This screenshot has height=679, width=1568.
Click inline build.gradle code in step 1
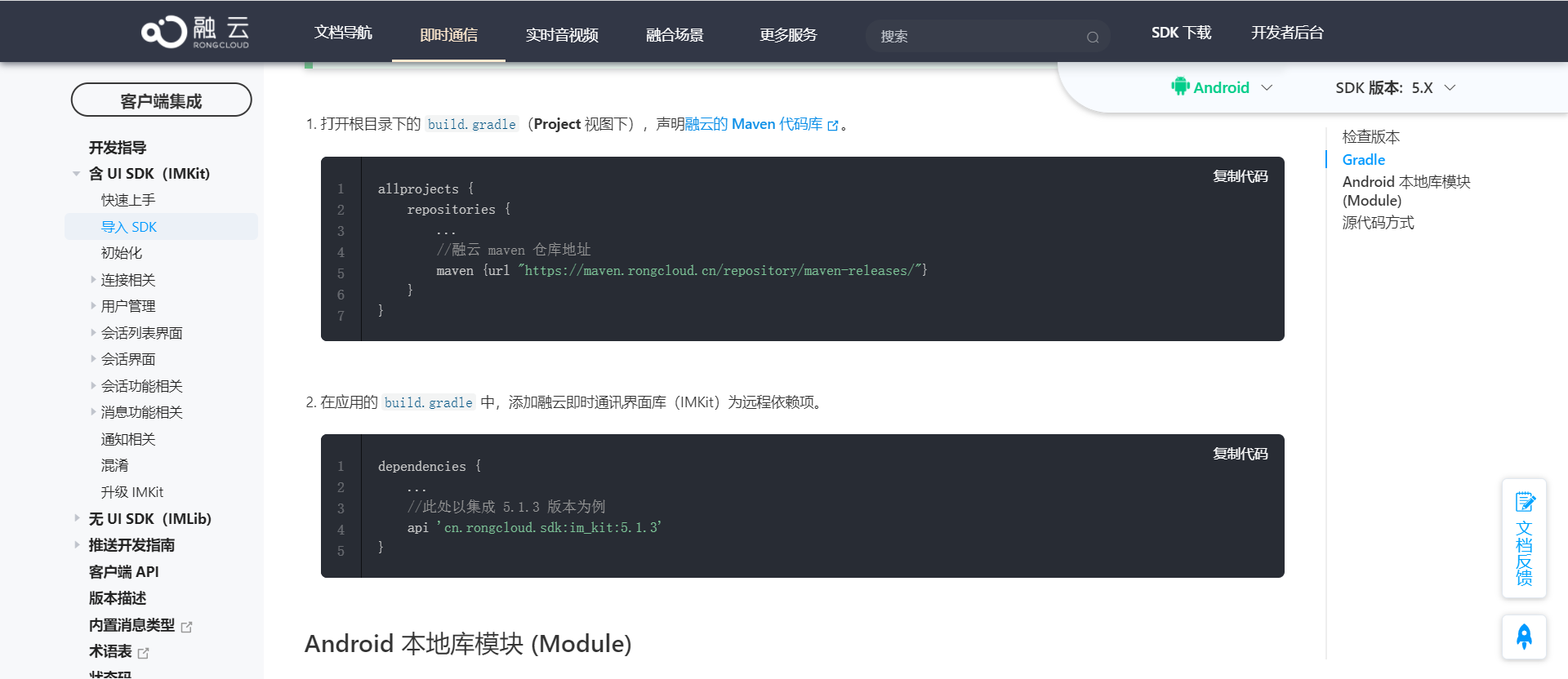[x=472, y=124]
